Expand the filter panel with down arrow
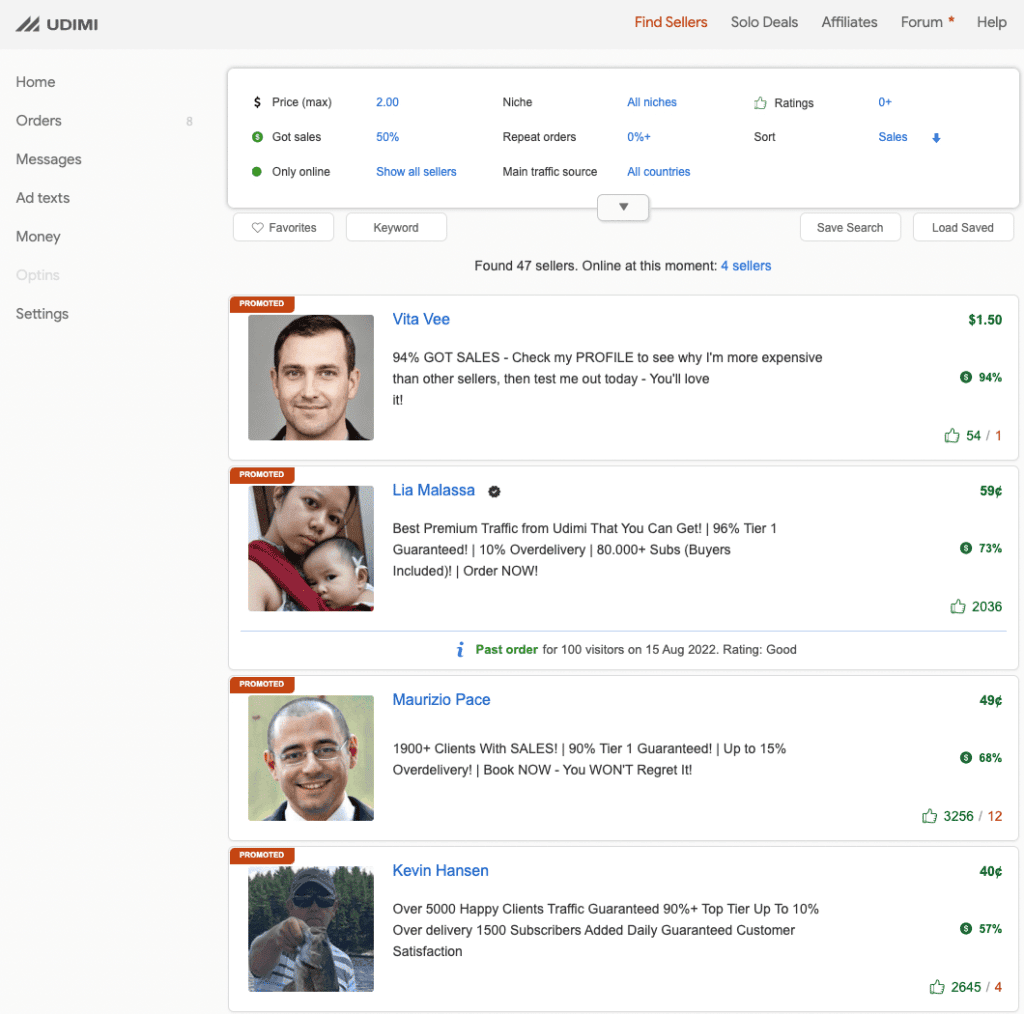This screenshot has width=1024, height=1014. point(623,207)
